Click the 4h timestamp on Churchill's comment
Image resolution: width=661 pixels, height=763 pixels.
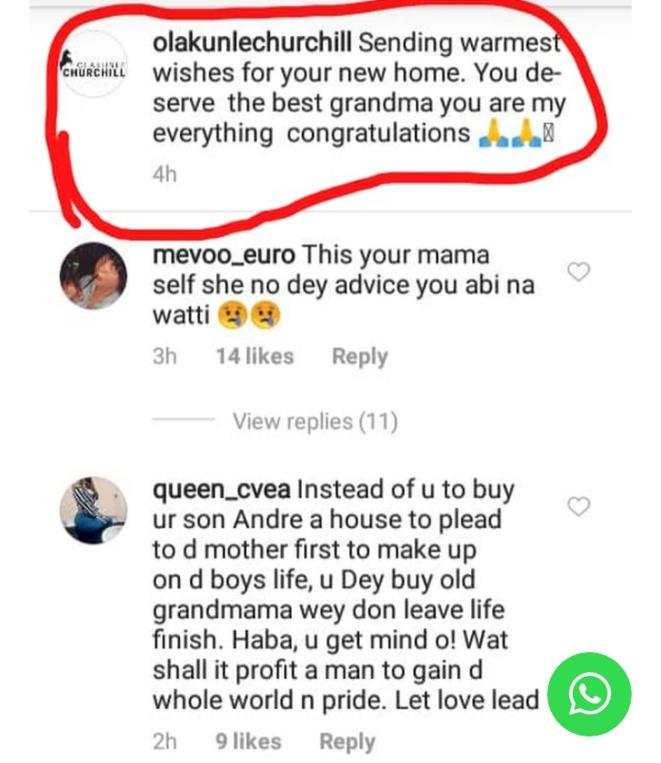pos(164,174)
